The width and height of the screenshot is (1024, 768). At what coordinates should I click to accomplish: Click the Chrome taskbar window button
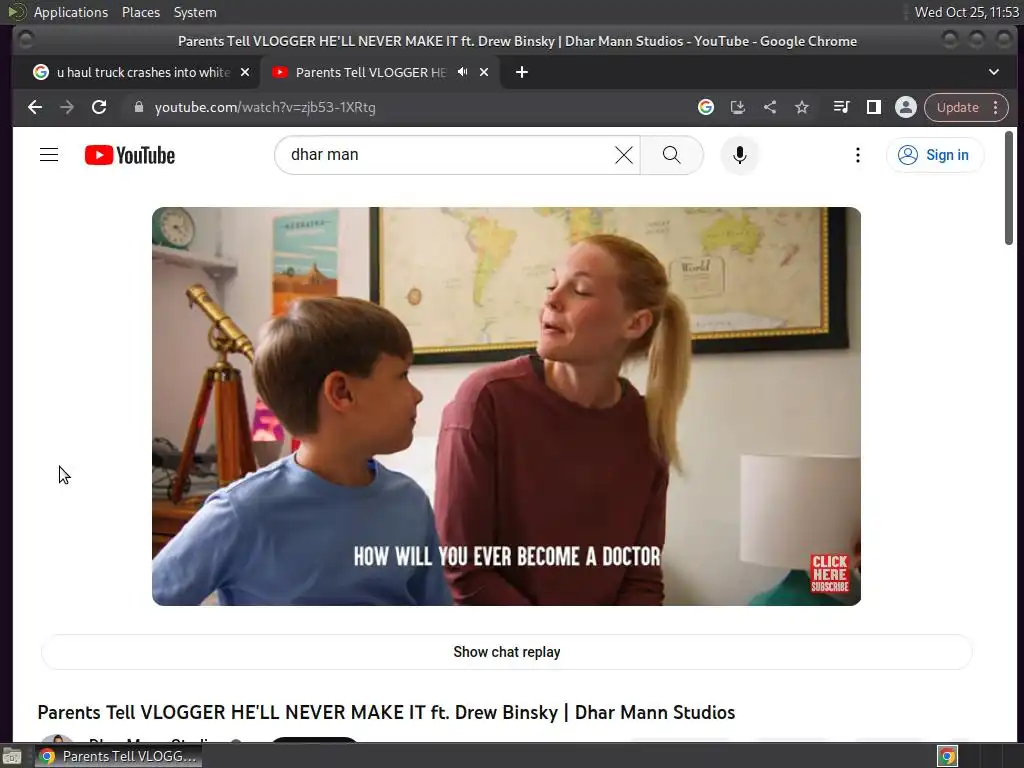pos(119,756)
